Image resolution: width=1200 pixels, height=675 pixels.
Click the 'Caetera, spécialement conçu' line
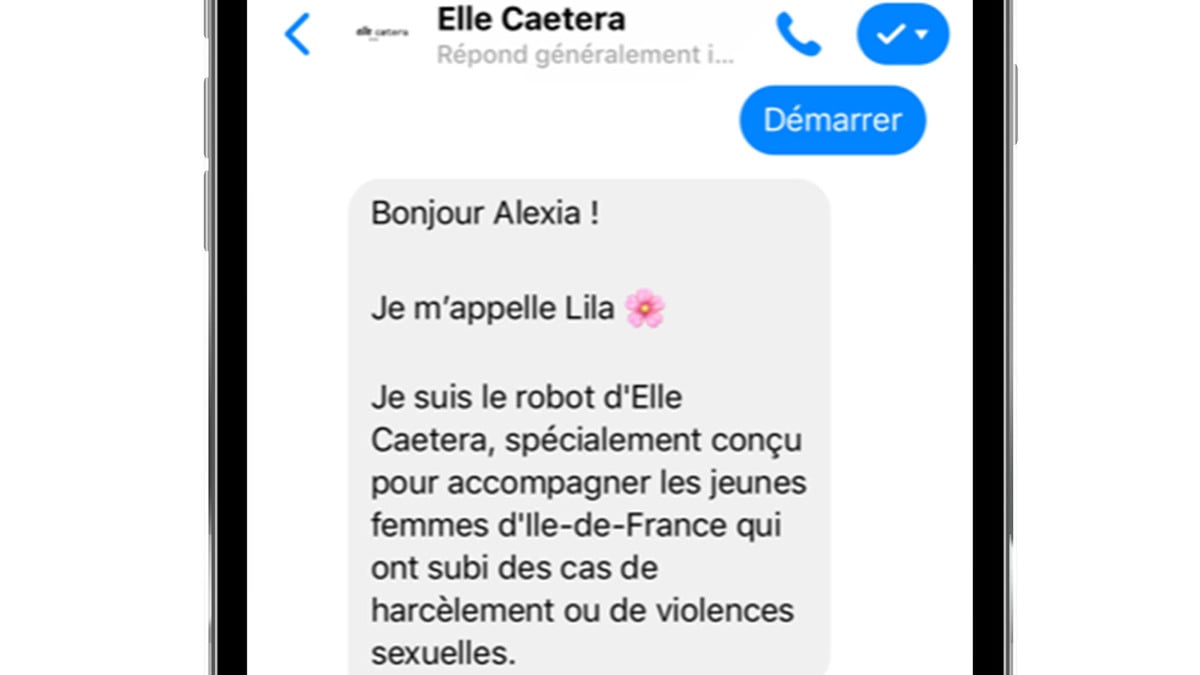tap(586, 440)
